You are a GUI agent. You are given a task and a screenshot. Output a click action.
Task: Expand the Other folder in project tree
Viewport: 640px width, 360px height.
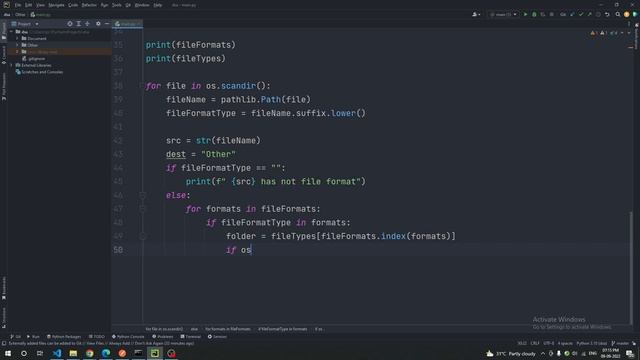[18, 45]
